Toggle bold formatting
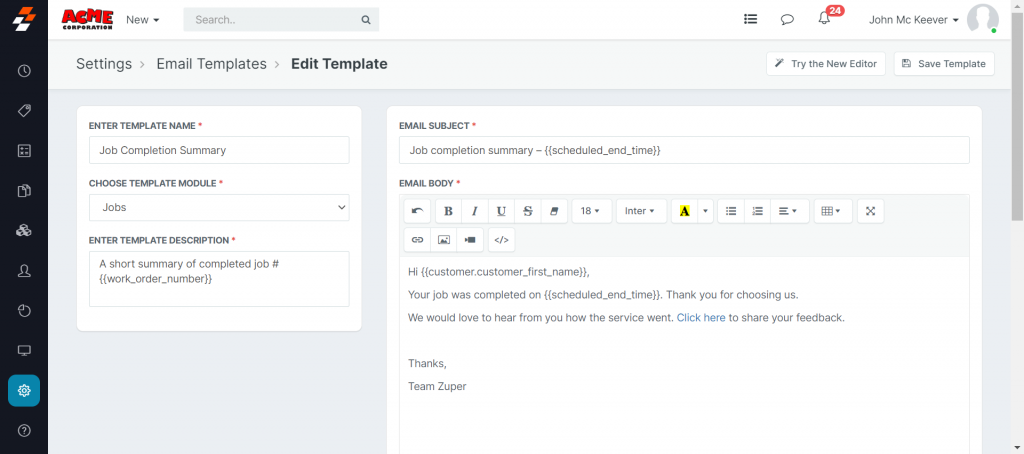The image size is (1024, 454). [x=449, y=211]
